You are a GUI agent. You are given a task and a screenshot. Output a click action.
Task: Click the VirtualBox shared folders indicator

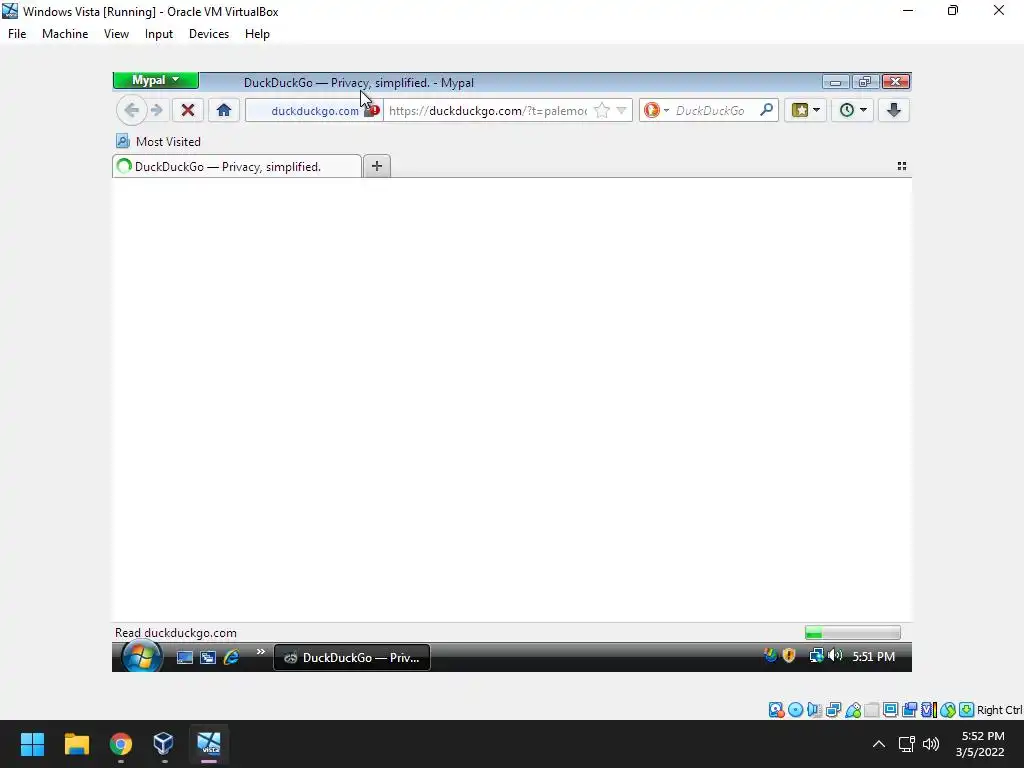[x=871, y=710]
